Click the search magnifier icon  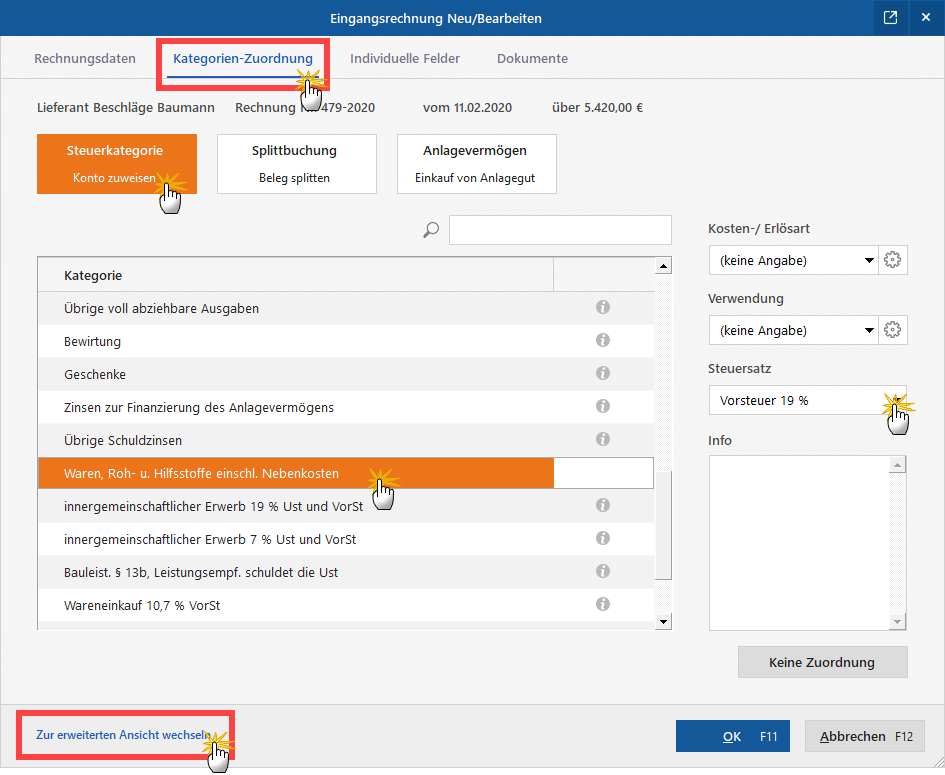coord(431,230)
